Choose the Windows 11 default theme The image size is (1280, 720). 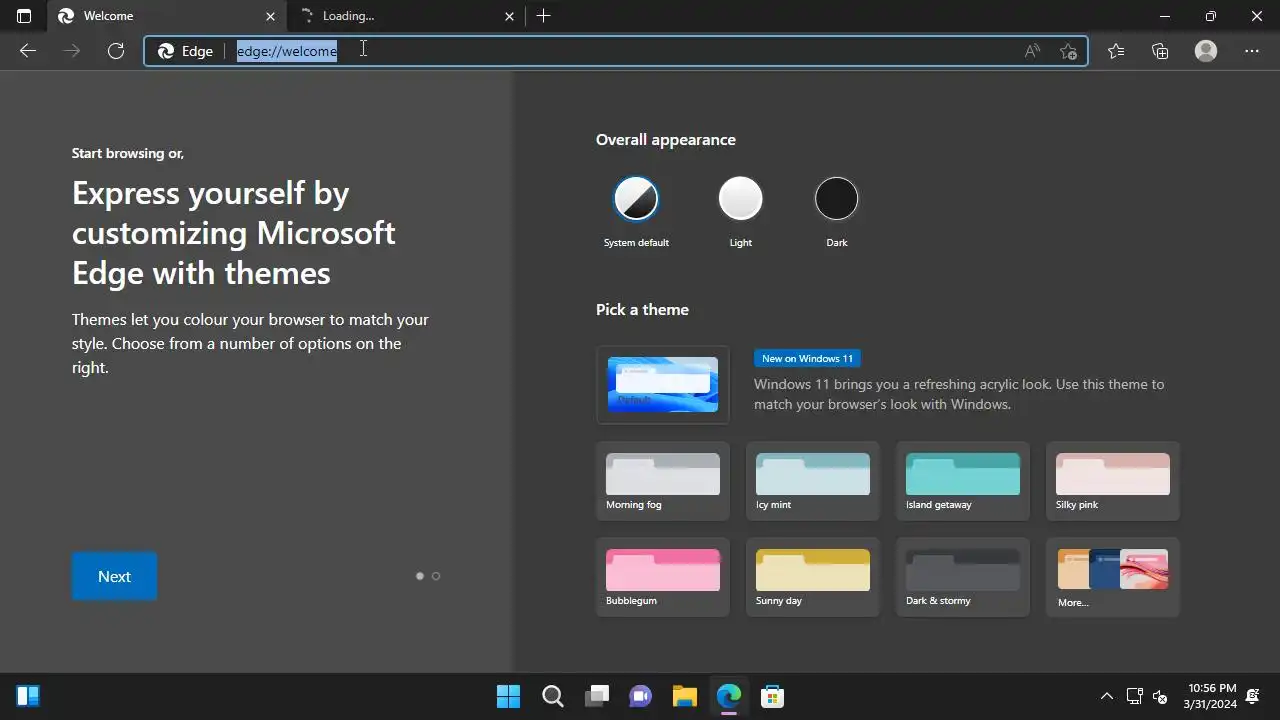[663, 385]
